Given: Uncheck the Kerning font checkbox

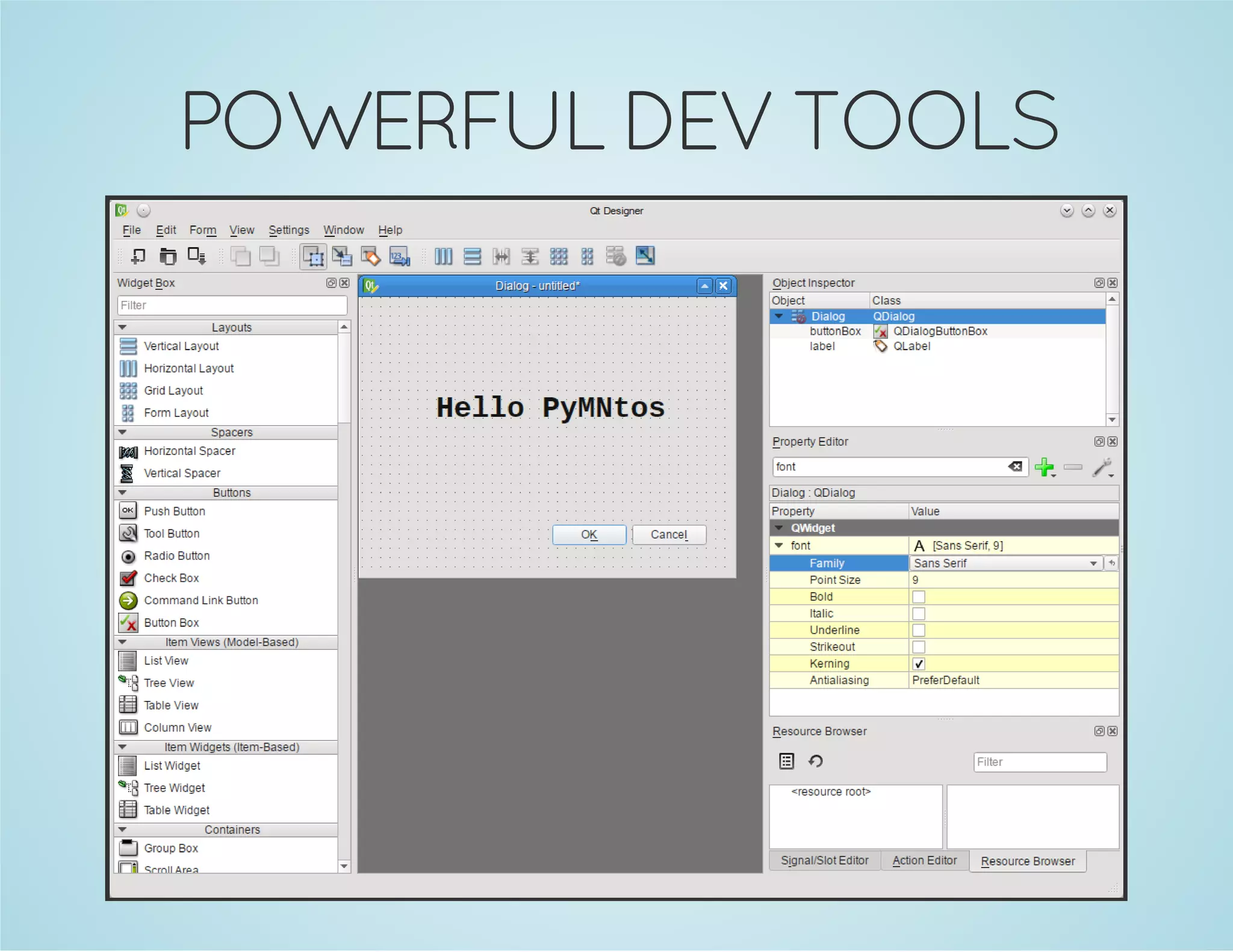Looking at the screenshot, I should coord(918,664).
